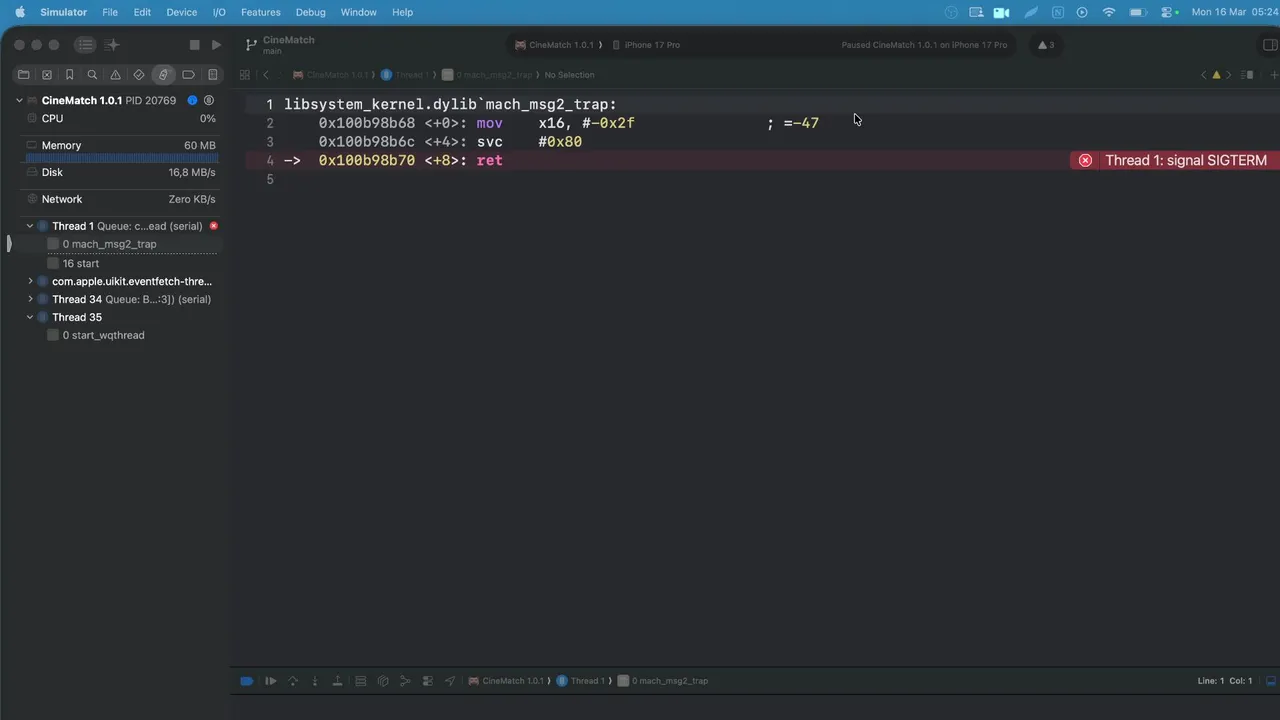The image size is (1280, 720).
Task: Open the Wi-Fi status menu
Action: [1109, 12]
